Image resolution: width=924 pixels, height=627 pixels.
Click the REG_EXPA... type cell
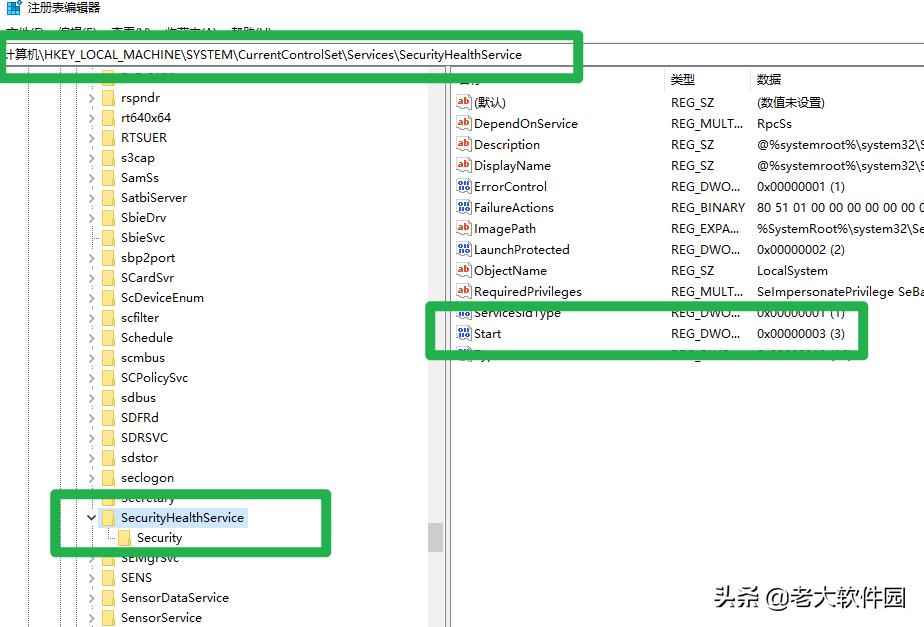coord(705,229)
